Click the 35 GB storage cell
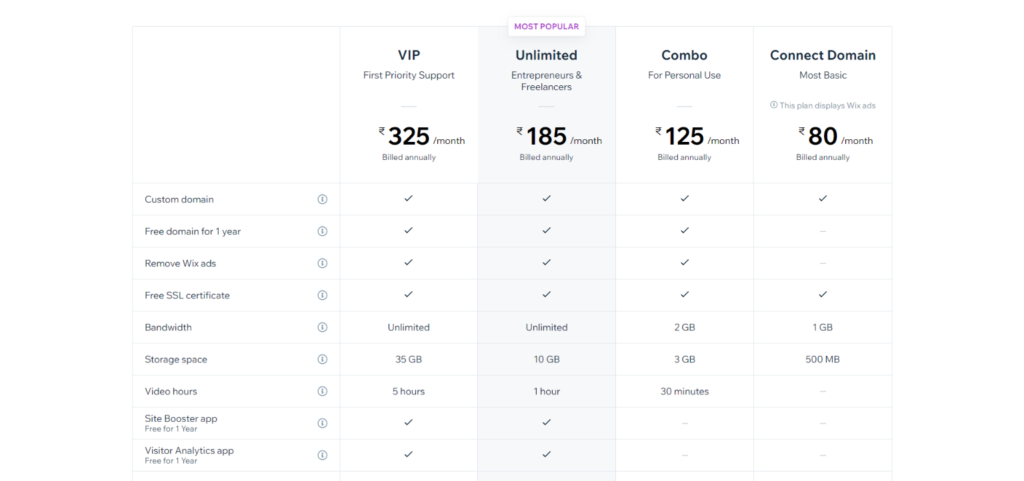 tap(409, 359)
